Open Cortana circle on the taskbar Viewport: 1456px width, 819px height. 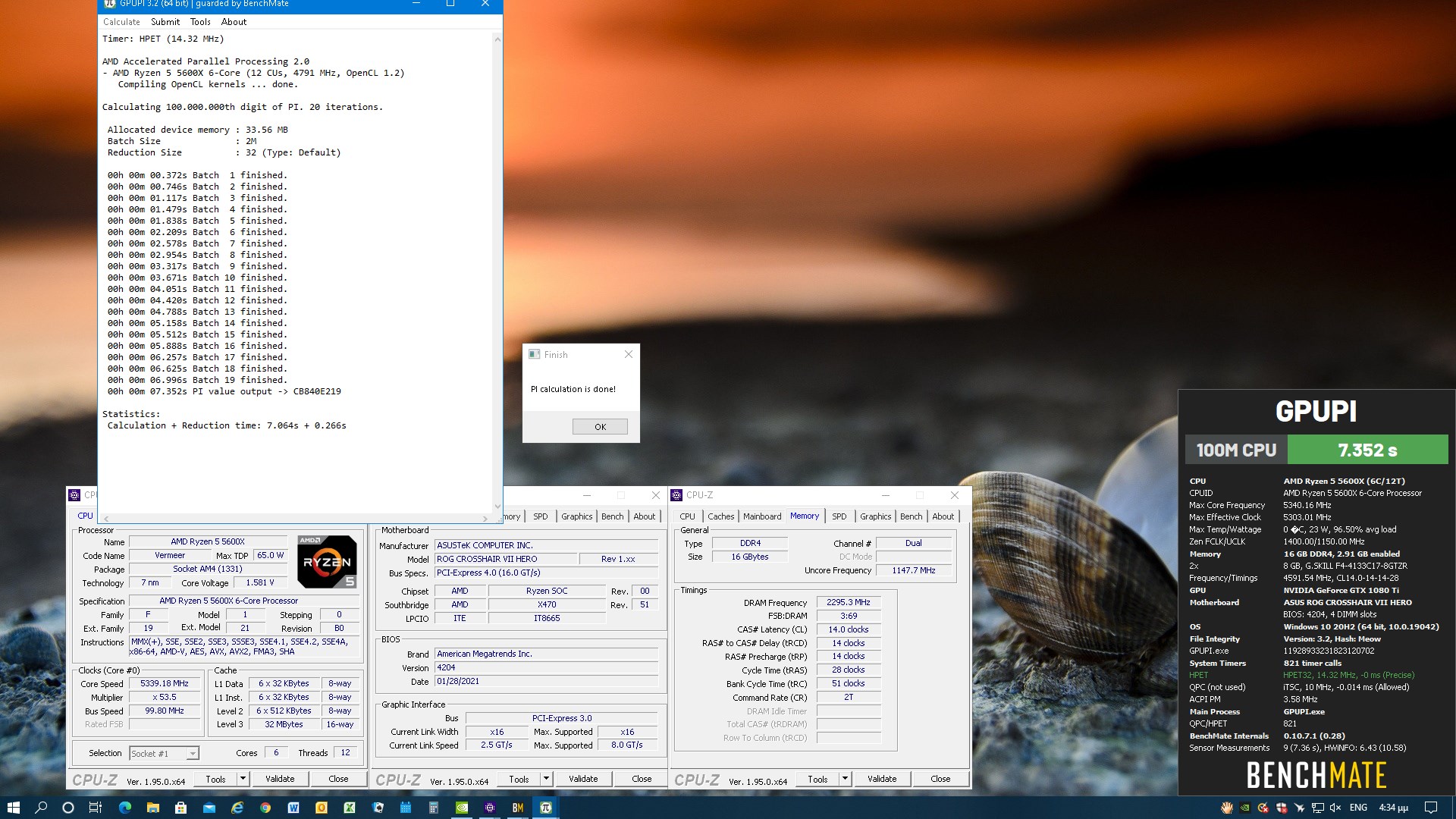click(x=68, y=808)
